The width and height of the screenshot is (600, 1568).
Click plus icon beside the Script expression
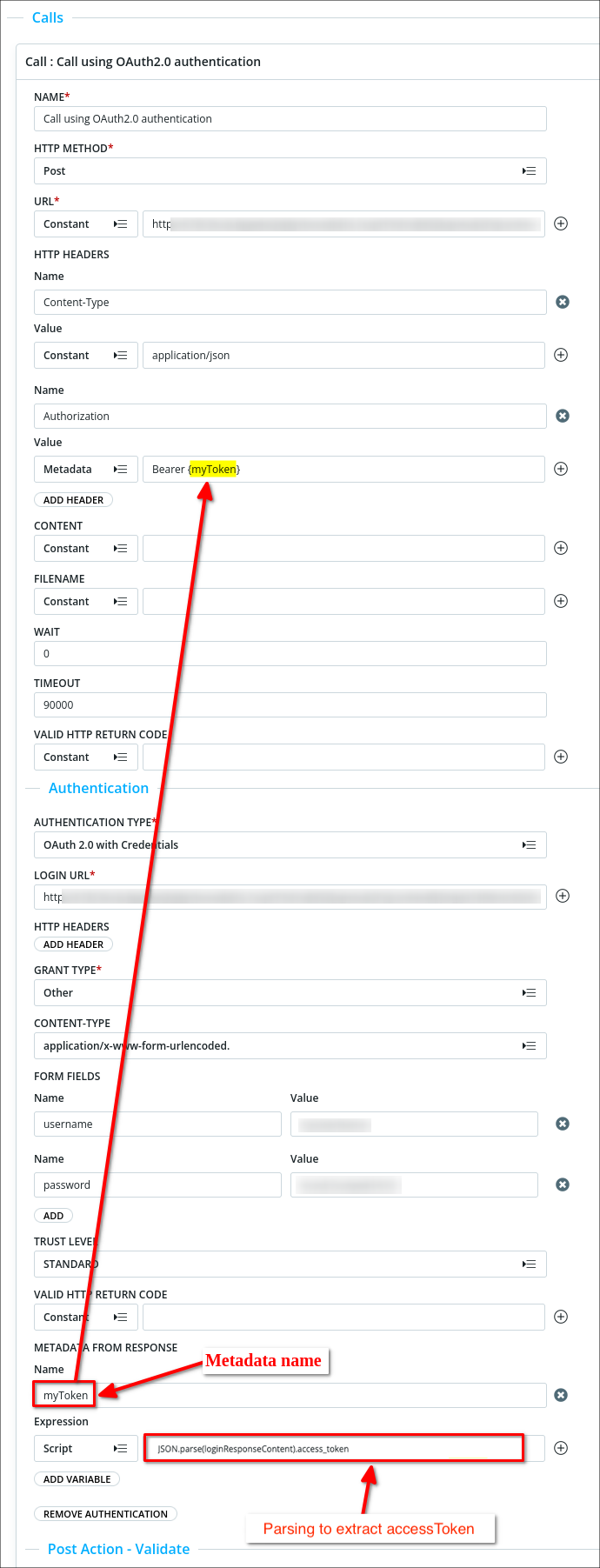561,1448
